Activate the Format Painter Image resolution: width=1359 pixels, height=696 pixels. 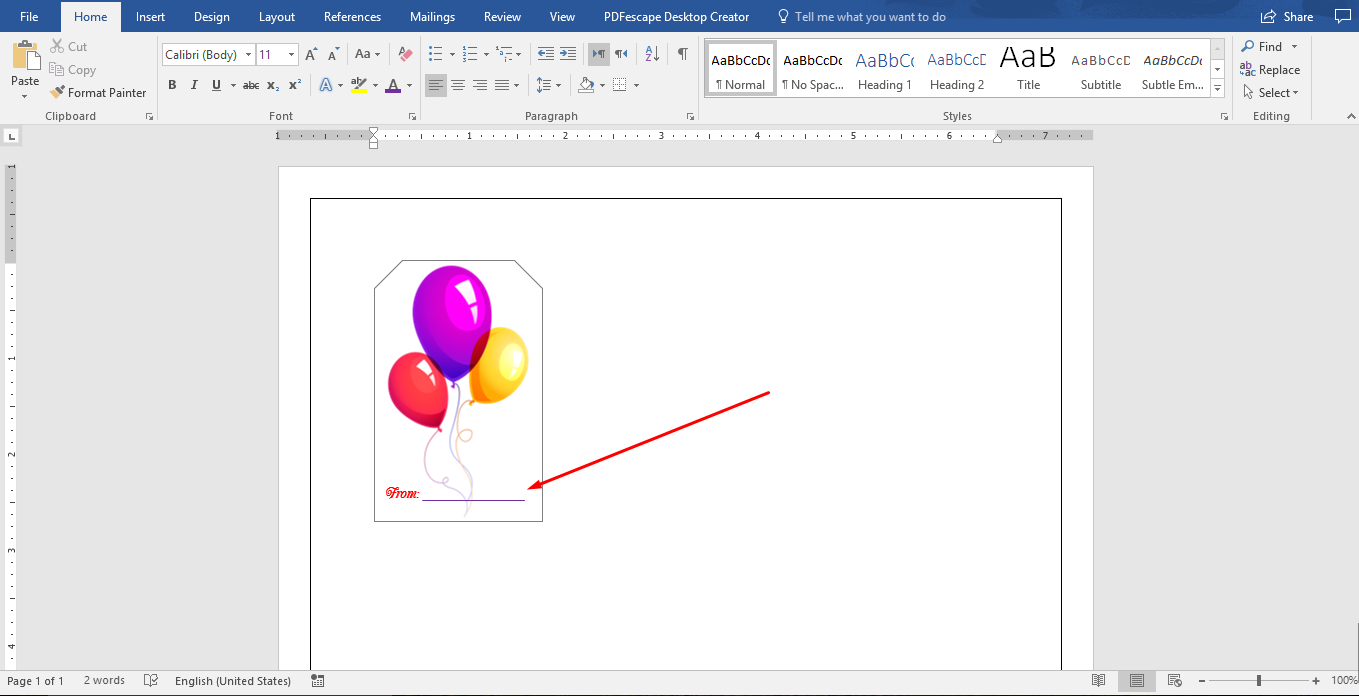(x=98, y=92)
